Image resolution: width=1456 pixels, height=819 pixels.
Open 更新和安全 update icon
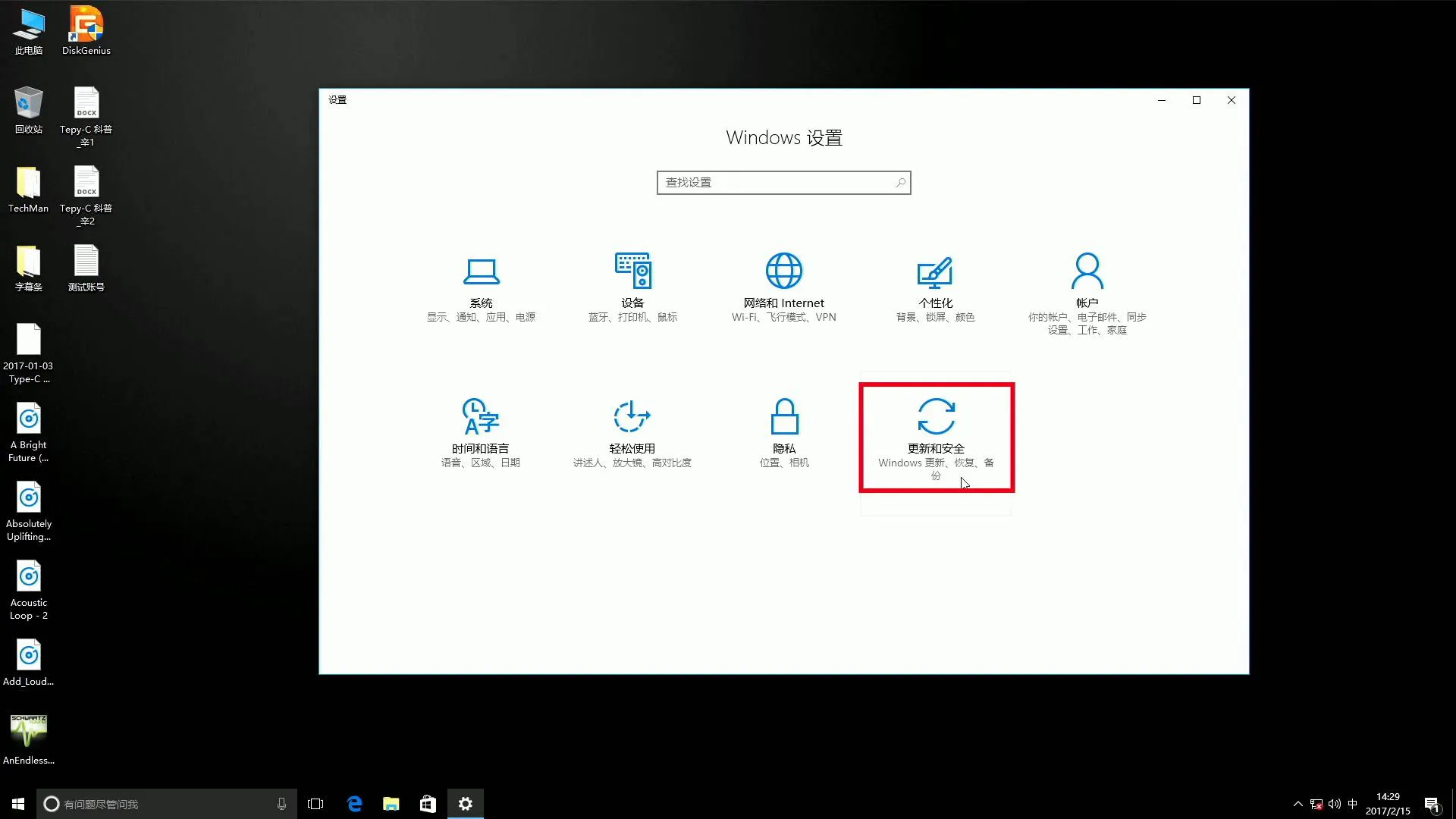(x=936, y=416)
